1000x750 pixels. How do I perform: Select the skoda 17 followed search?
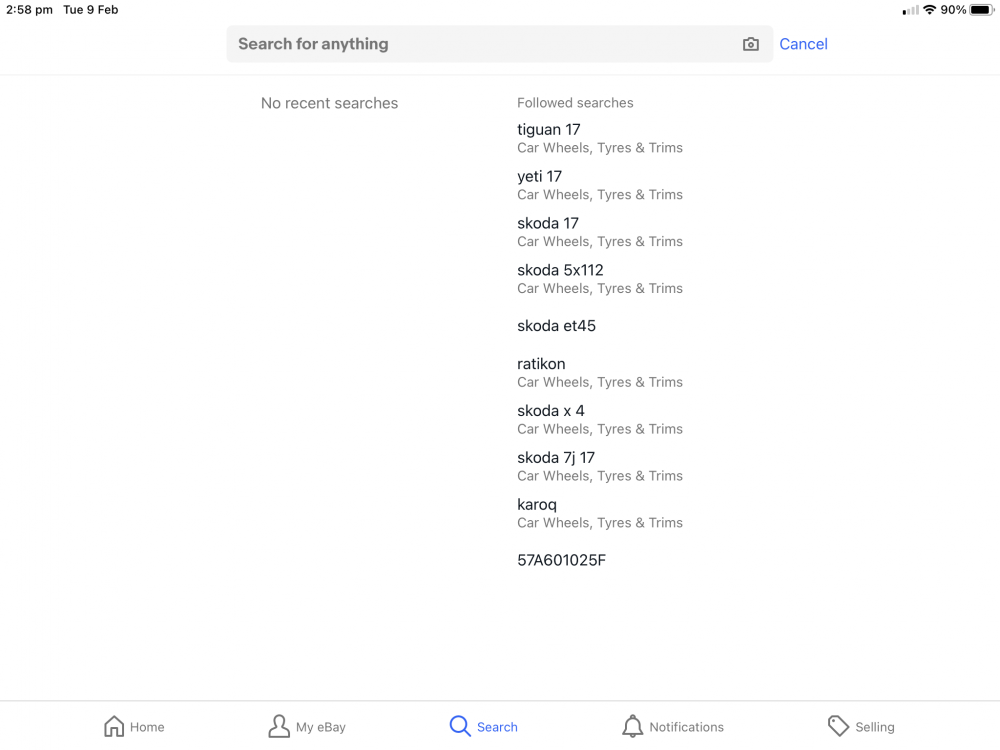click(600, 232)
